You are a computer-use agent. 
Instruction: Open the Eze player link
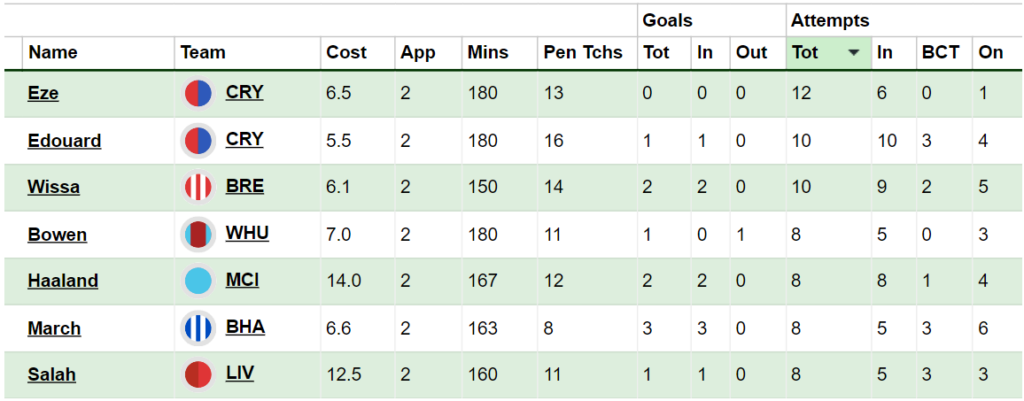[43, 93]
